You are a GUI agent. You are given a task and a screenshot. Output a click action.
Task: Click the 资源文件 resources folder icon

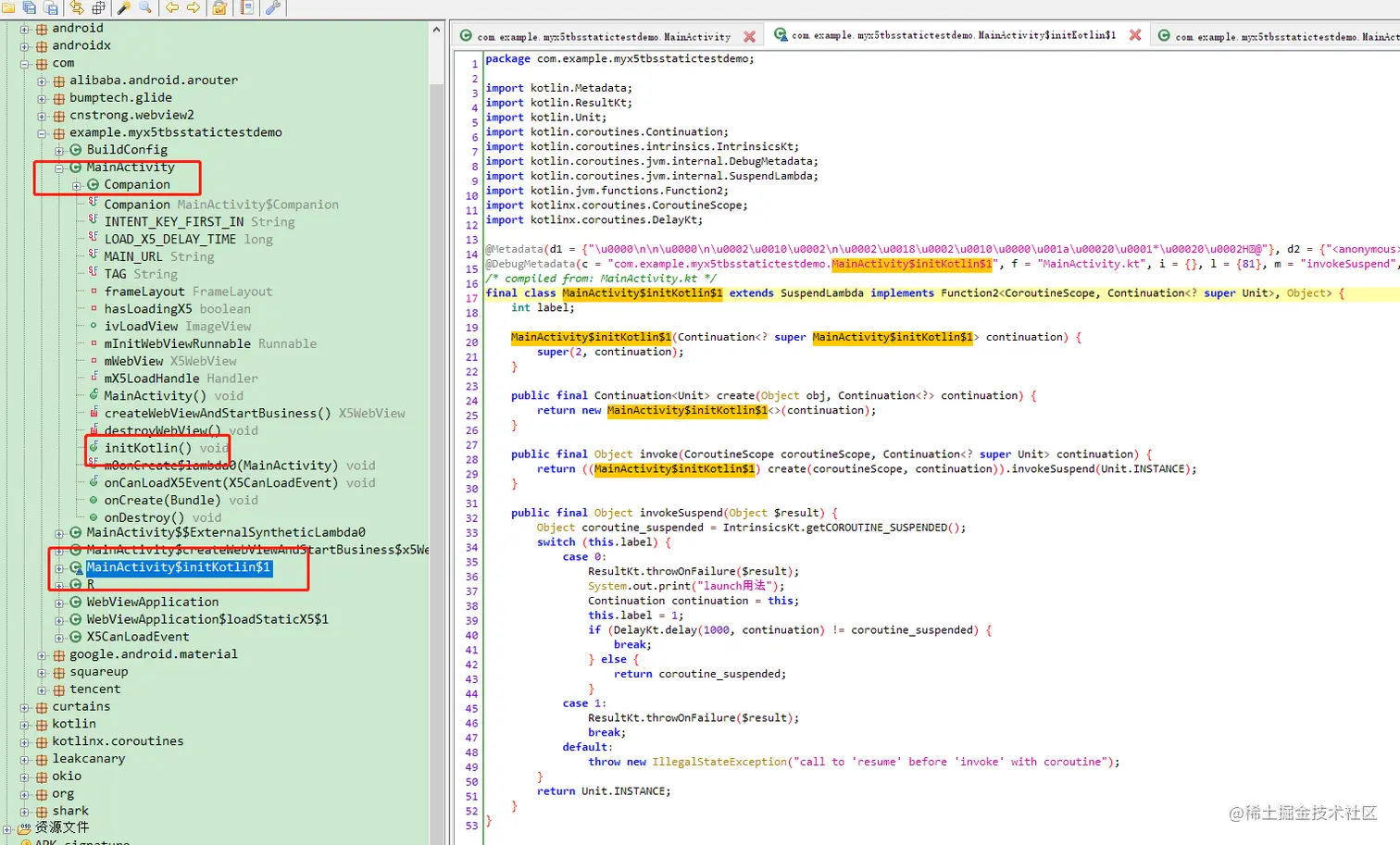[x=25, y=827]
